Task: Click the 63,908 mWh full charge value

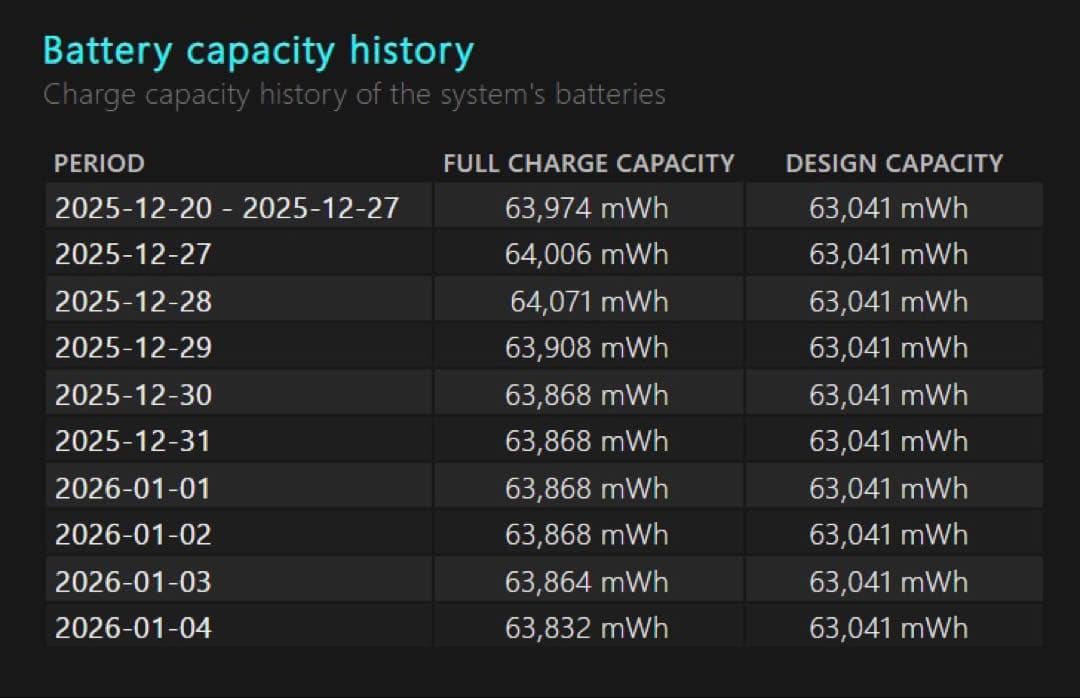Action: (x=587, y=348)
